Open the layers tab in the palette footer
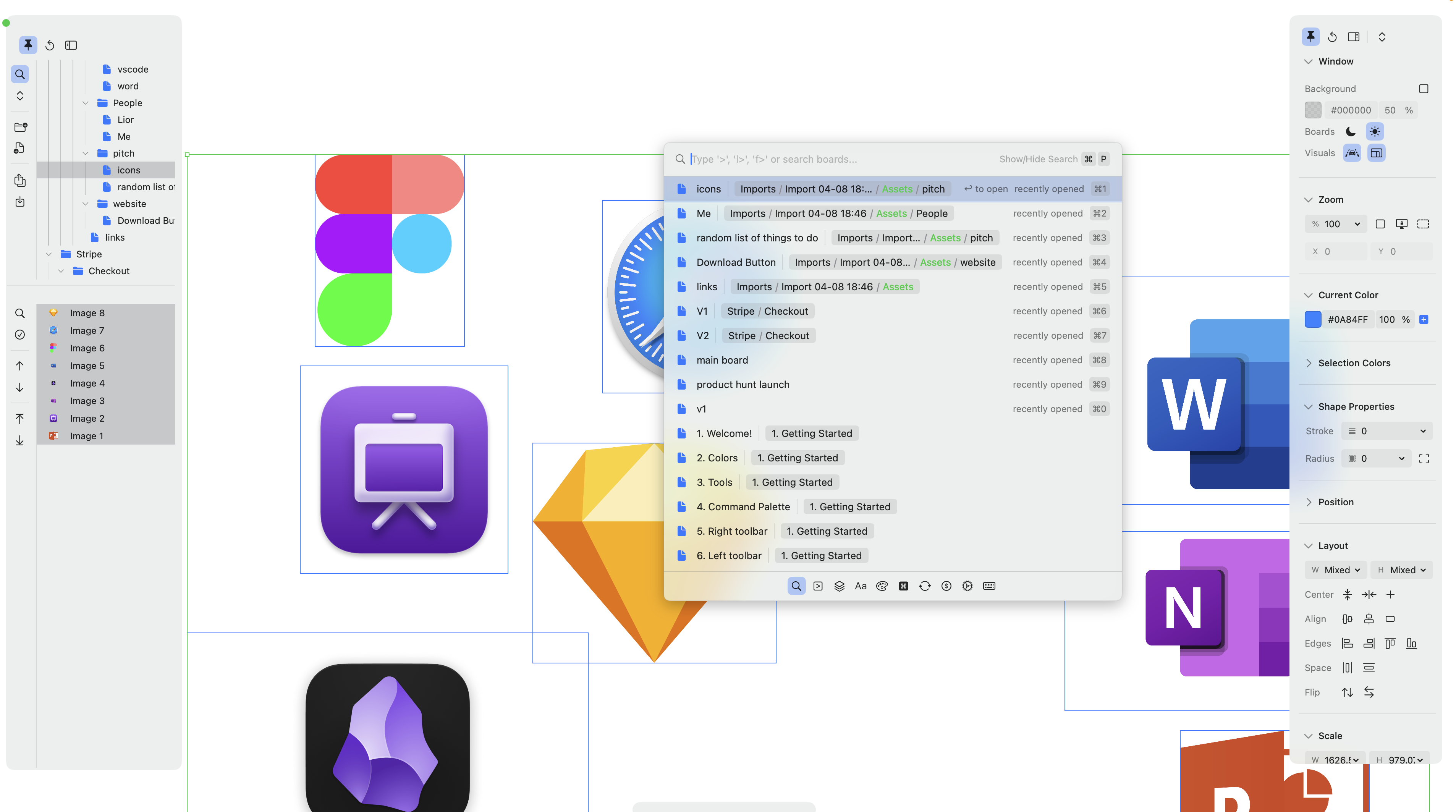This screenshot has height=812, width=1456. pyautogui.click(x=839, y=586)
